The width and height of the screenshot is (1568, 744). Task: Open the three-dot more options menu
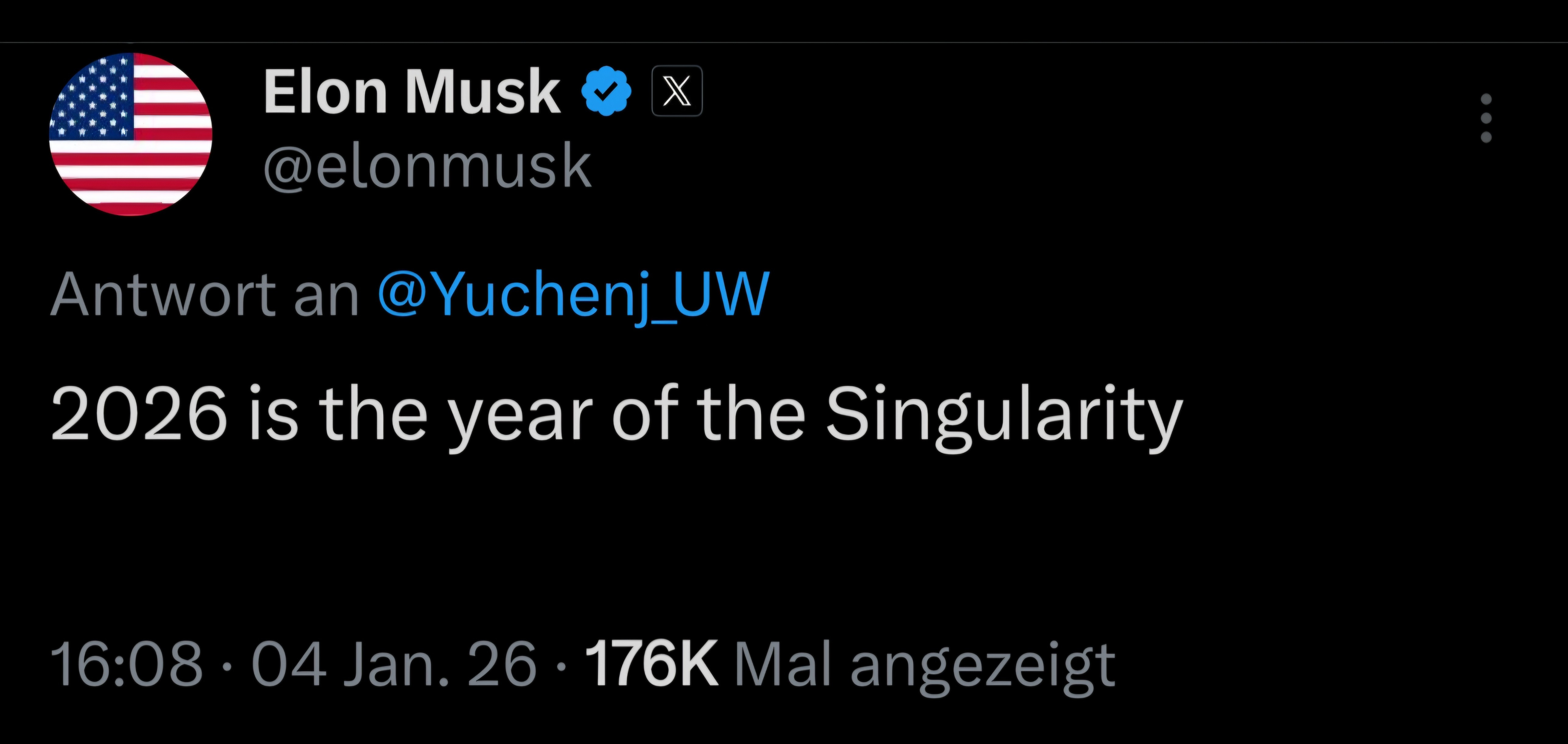coord(1486,118)
